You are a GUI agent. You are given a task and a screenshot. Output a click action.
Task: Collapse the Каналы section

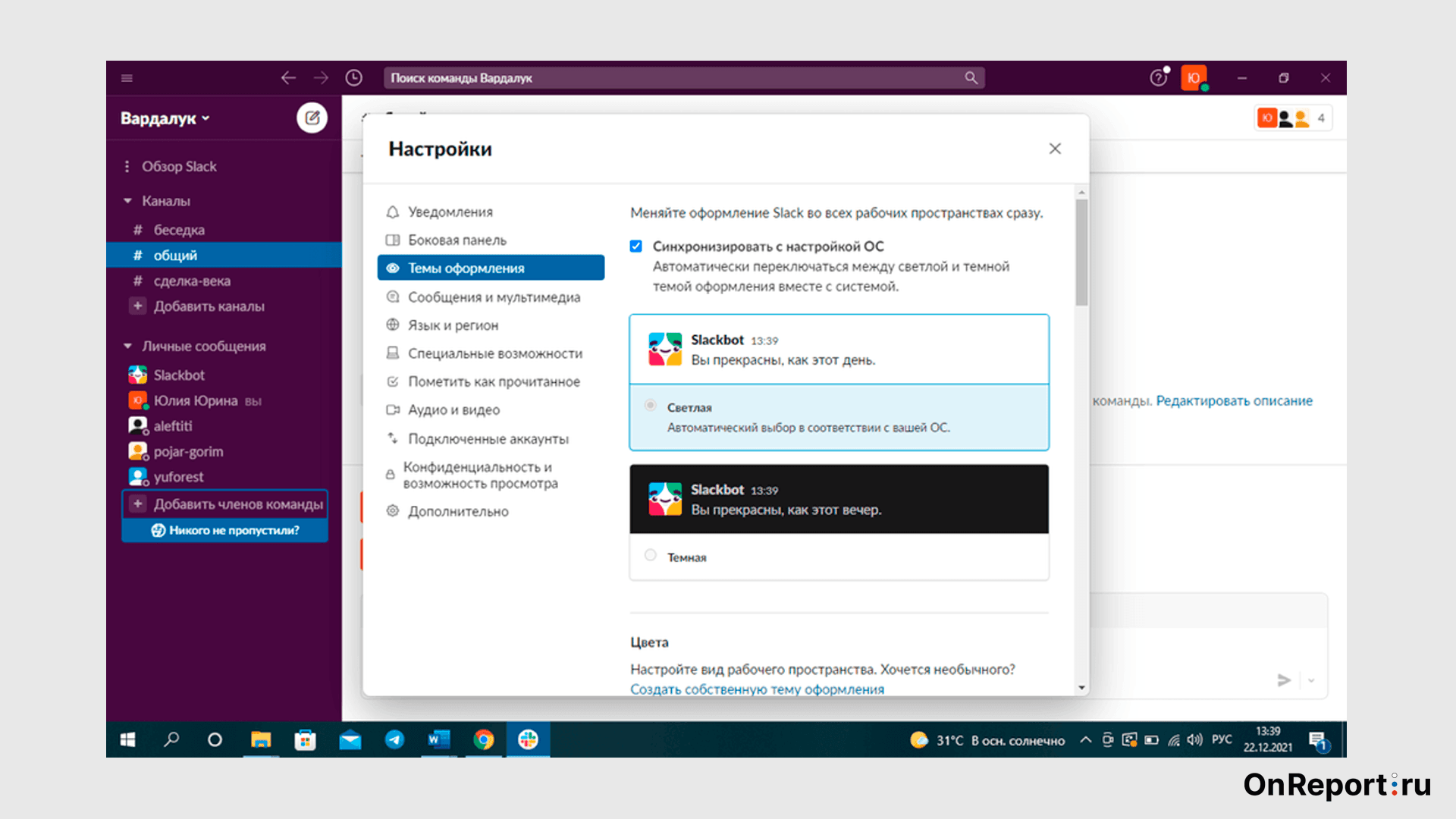point(127,201)
